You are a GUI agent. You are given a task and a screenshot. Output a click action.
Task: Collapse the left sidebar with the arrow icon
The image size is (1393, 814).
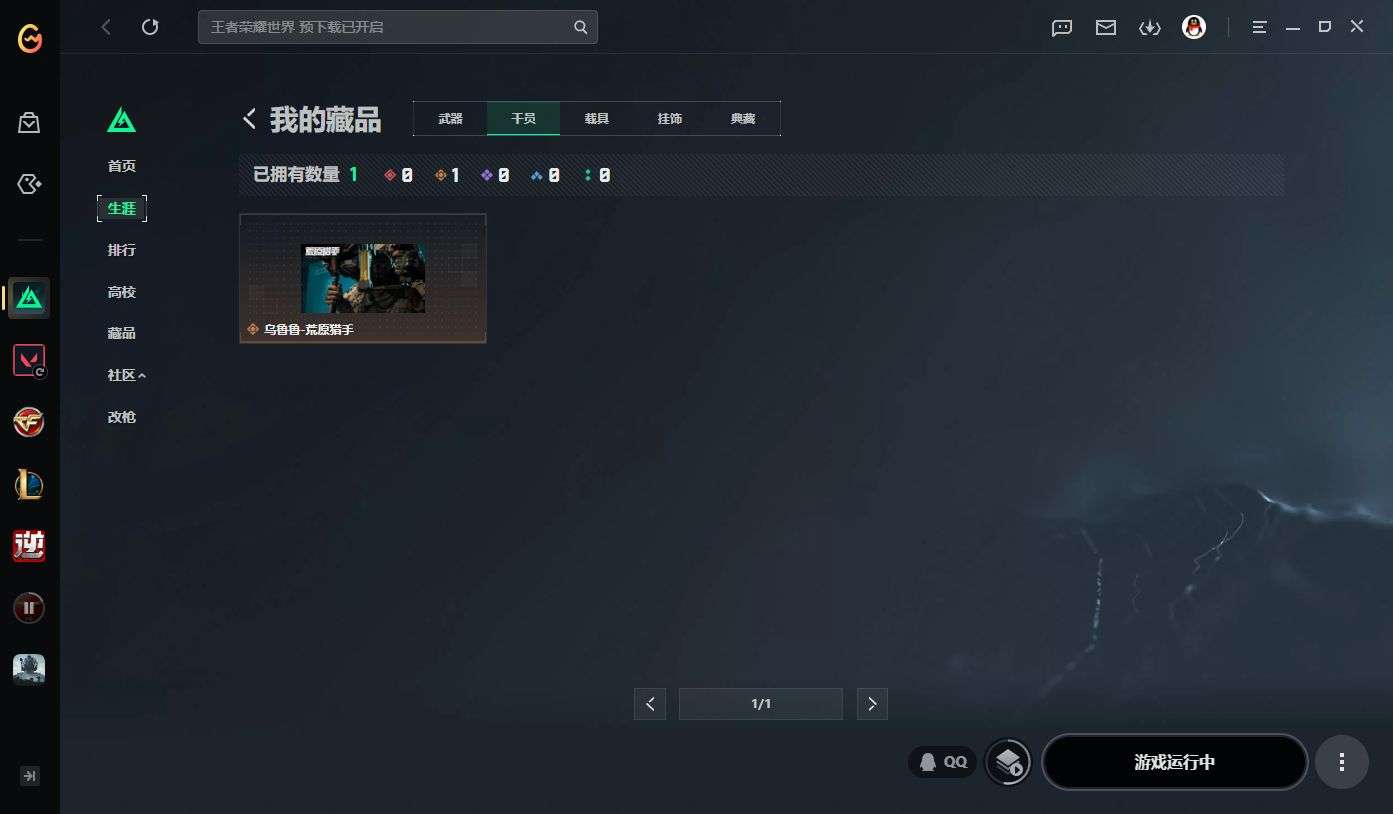coord(30,775)
